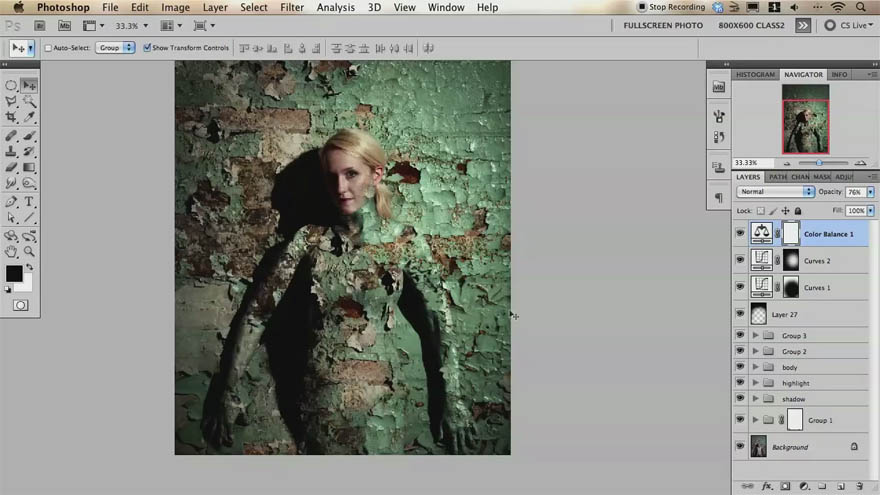Expand the highlight group
This screenshot has width=880, height=495.
pyautogui.click(x=755, y=382)
